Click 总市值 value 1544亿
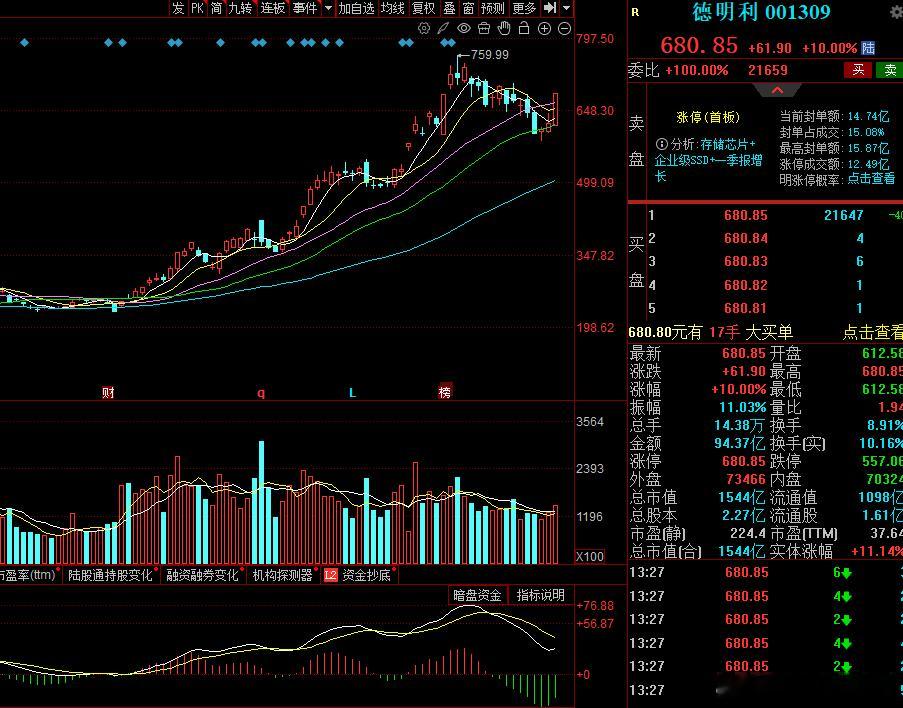Viewport: 903px width, 708px height. (x=741, y=497)
